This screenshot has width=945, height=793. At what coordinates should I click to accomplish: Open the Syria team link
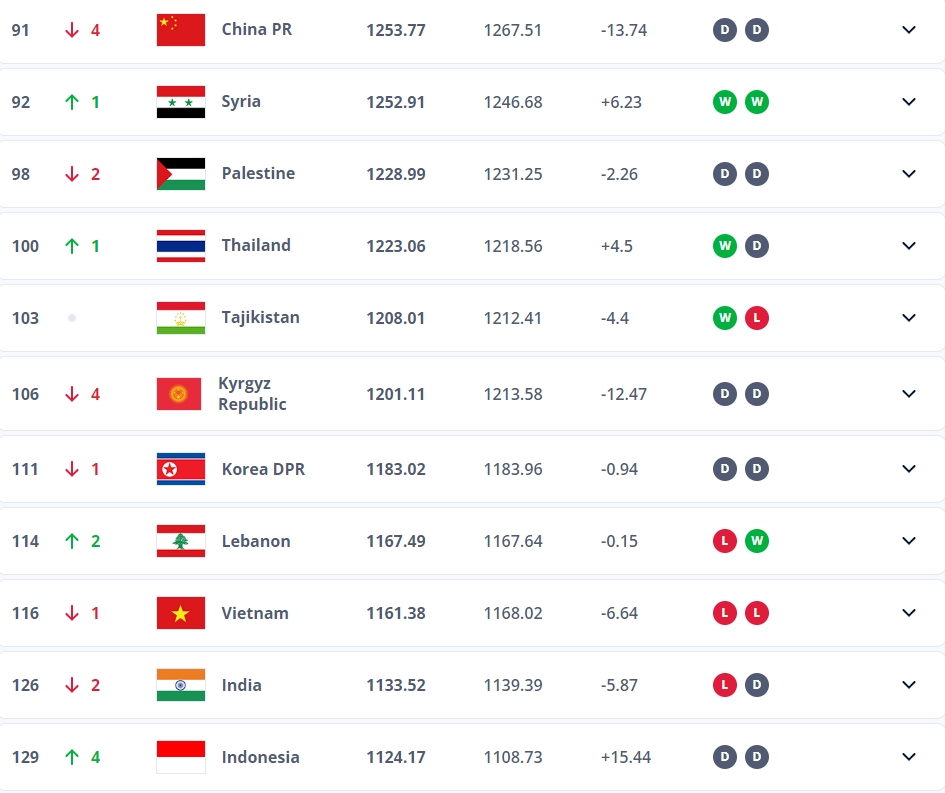click(x=241, y=101)
